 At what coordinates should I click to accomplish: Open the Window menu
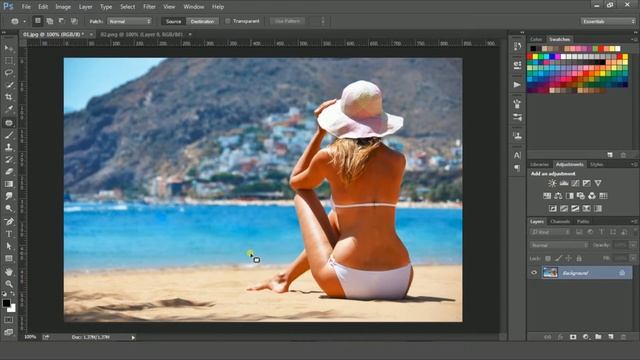coord(194,7)
